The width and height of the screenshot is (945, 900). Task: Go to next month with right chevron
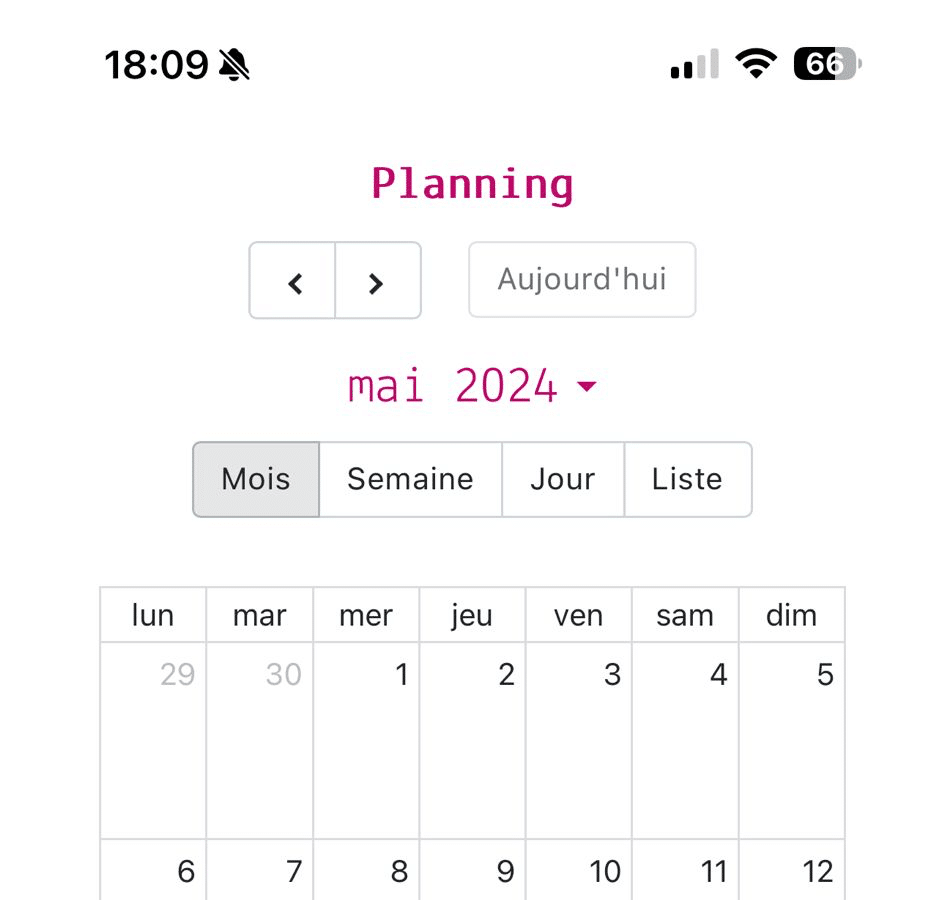(x=377, y=281)
